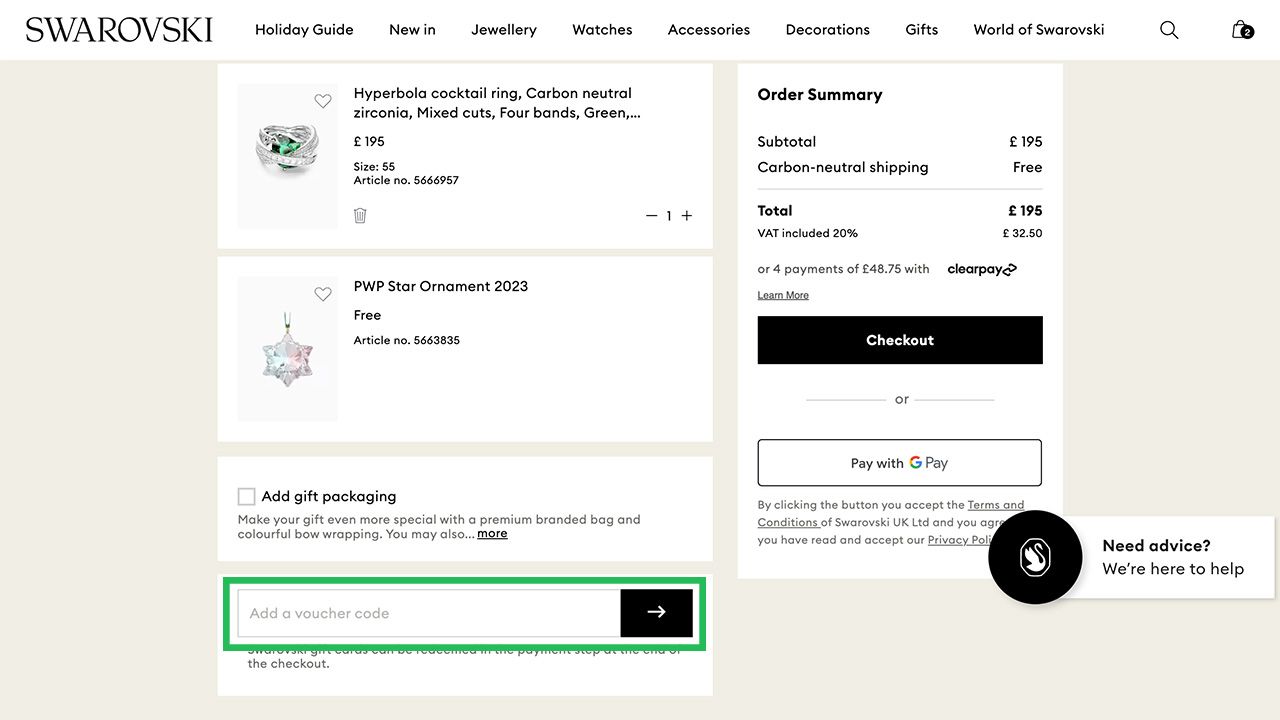1280x720 pixels.
Task: Open PWP Star Ornament 2023 title
Action: pos(441,286)
